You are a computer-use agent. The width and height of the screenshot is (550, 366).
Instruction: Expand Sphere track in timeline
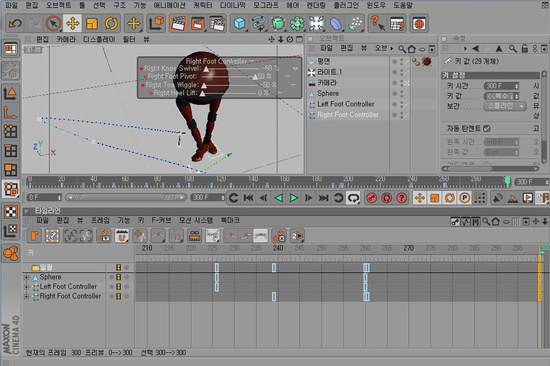coord(27,277)
